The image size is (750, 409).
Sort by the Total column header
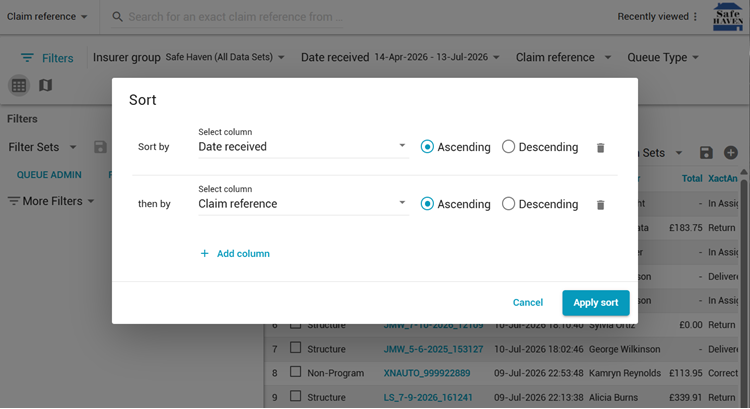click(x=692, y=178)
